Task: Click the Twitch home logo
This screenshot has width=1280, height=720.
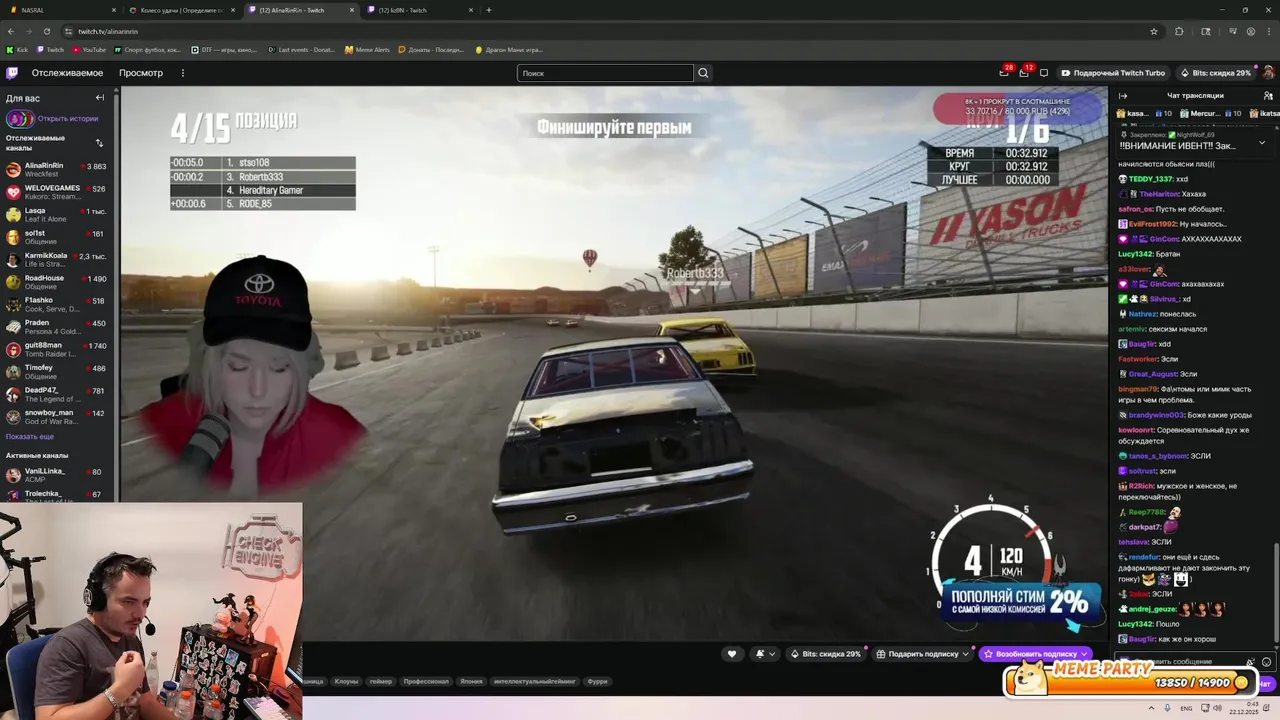Action: tap(12, 73)
